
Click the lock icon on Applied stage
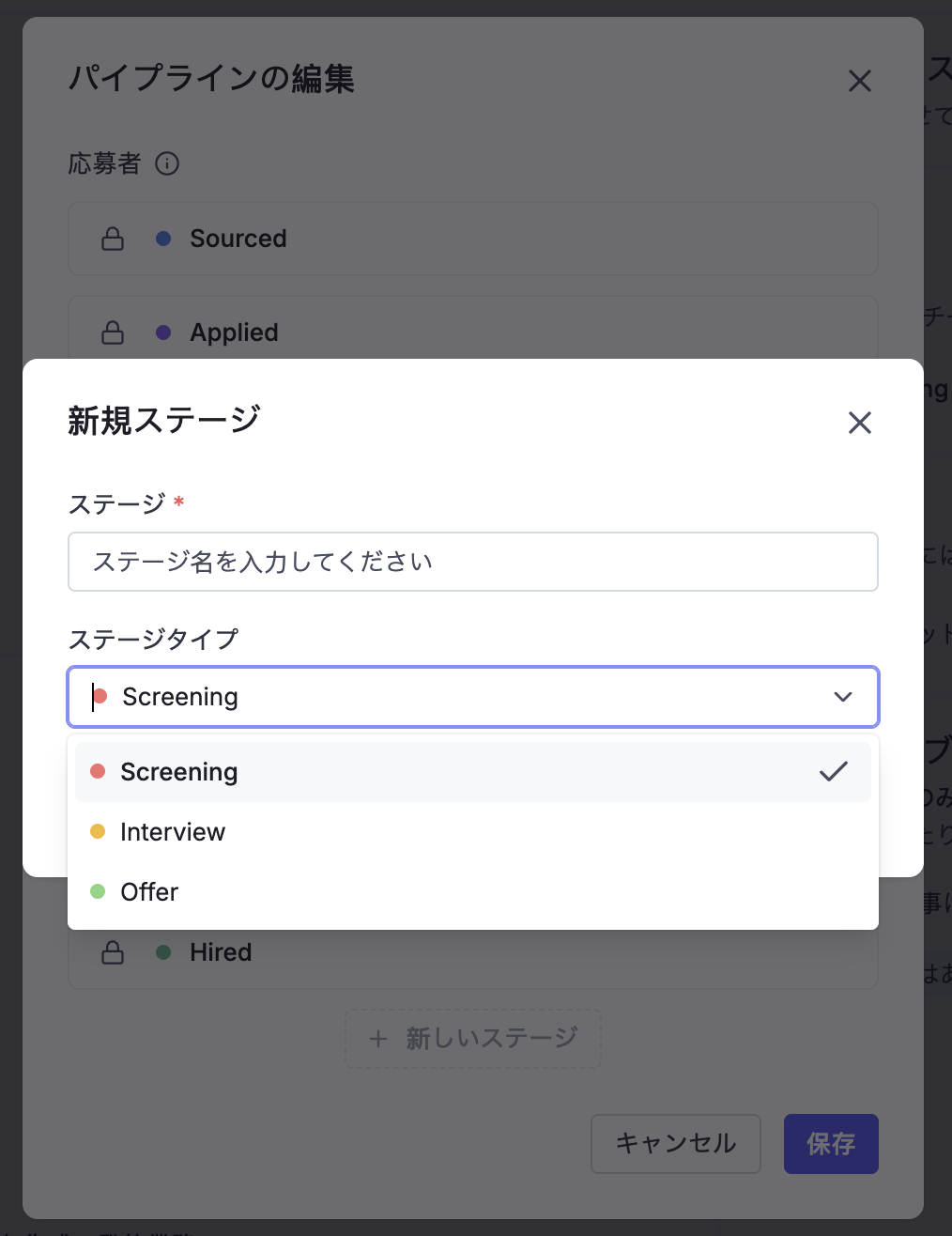pyautogui.click(x=113, y=332)
